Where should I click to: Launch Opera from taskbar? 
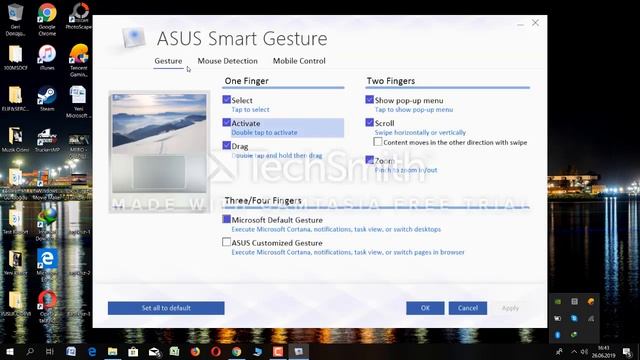216,351
